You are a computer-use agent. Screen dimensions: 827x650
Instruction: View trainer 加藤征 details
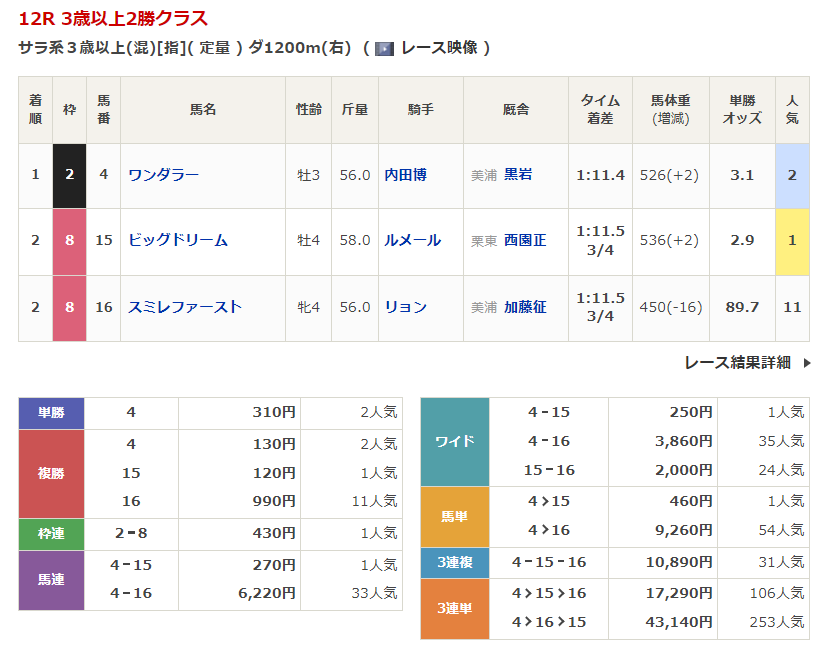(x=525, y=307)
